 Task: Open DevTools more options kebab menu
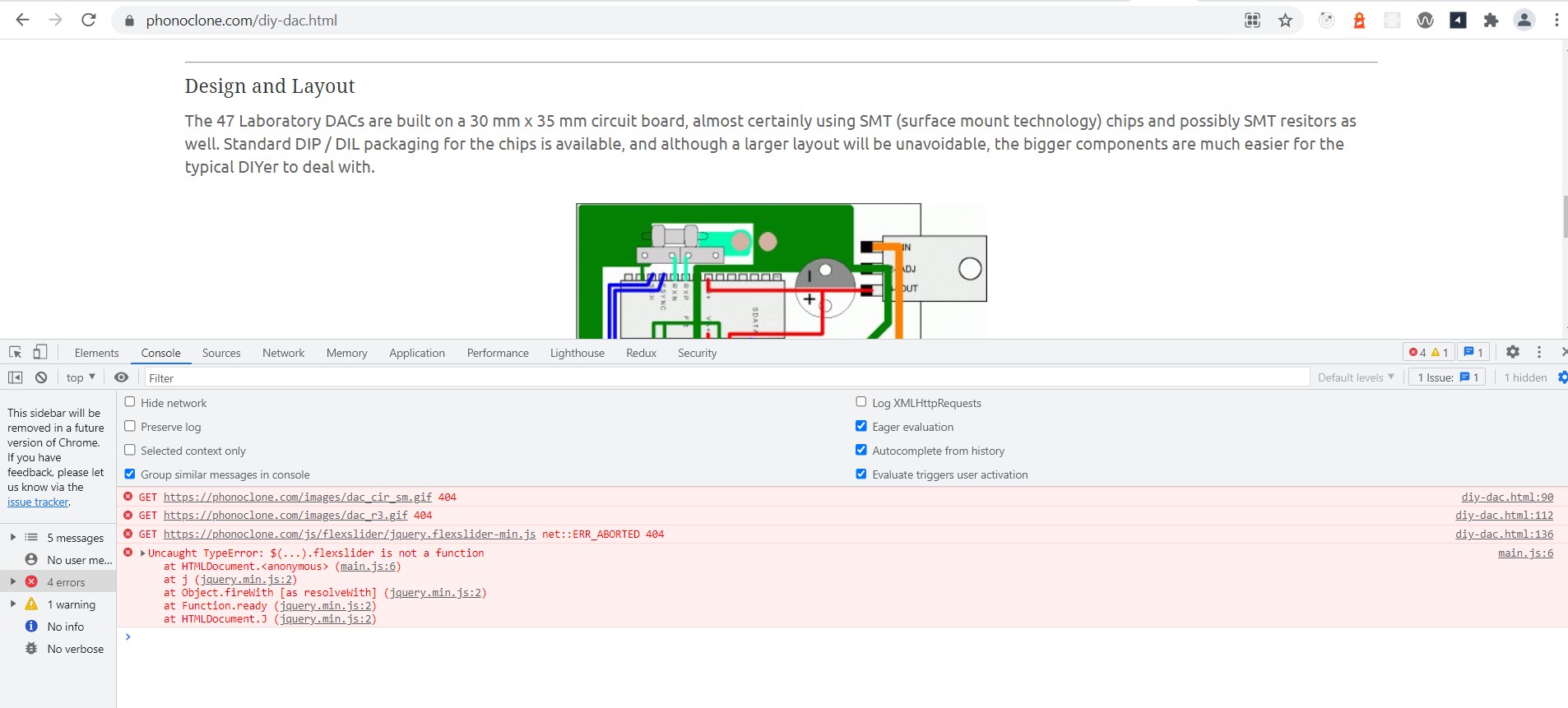[1539, 352]
